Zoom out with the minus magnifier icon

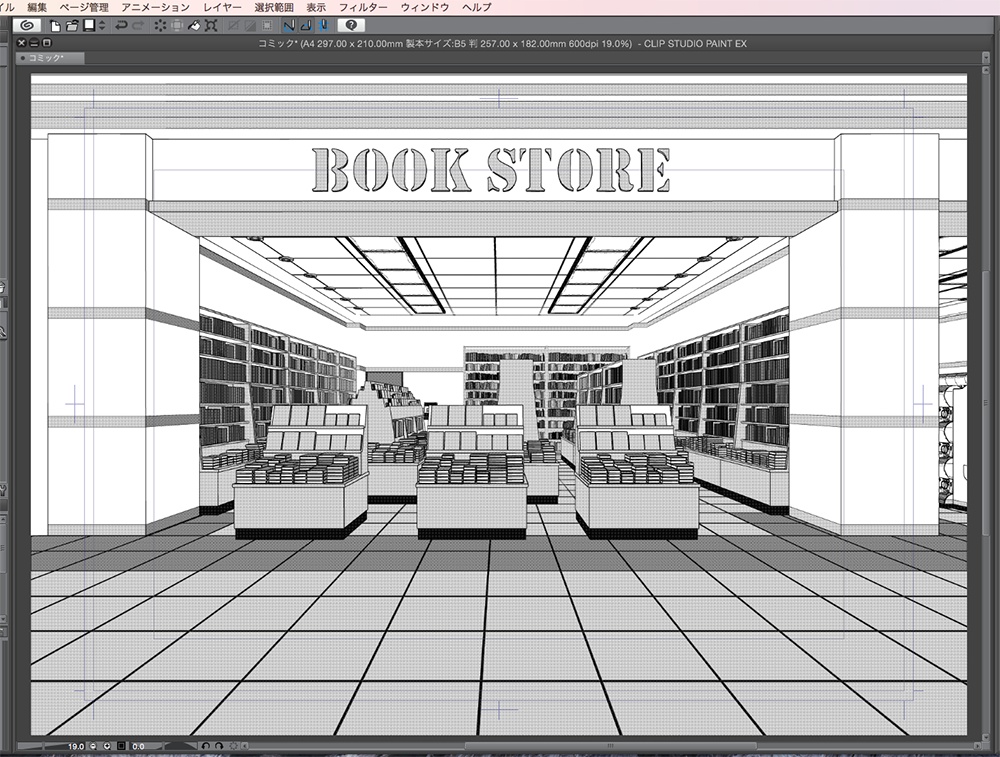(x=93, y=746)
